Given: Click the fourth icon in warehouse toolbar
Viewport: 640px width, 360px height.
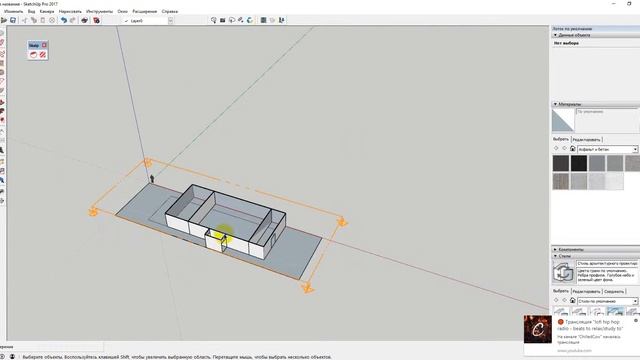Looking at the screenshot, I should 241,20.
